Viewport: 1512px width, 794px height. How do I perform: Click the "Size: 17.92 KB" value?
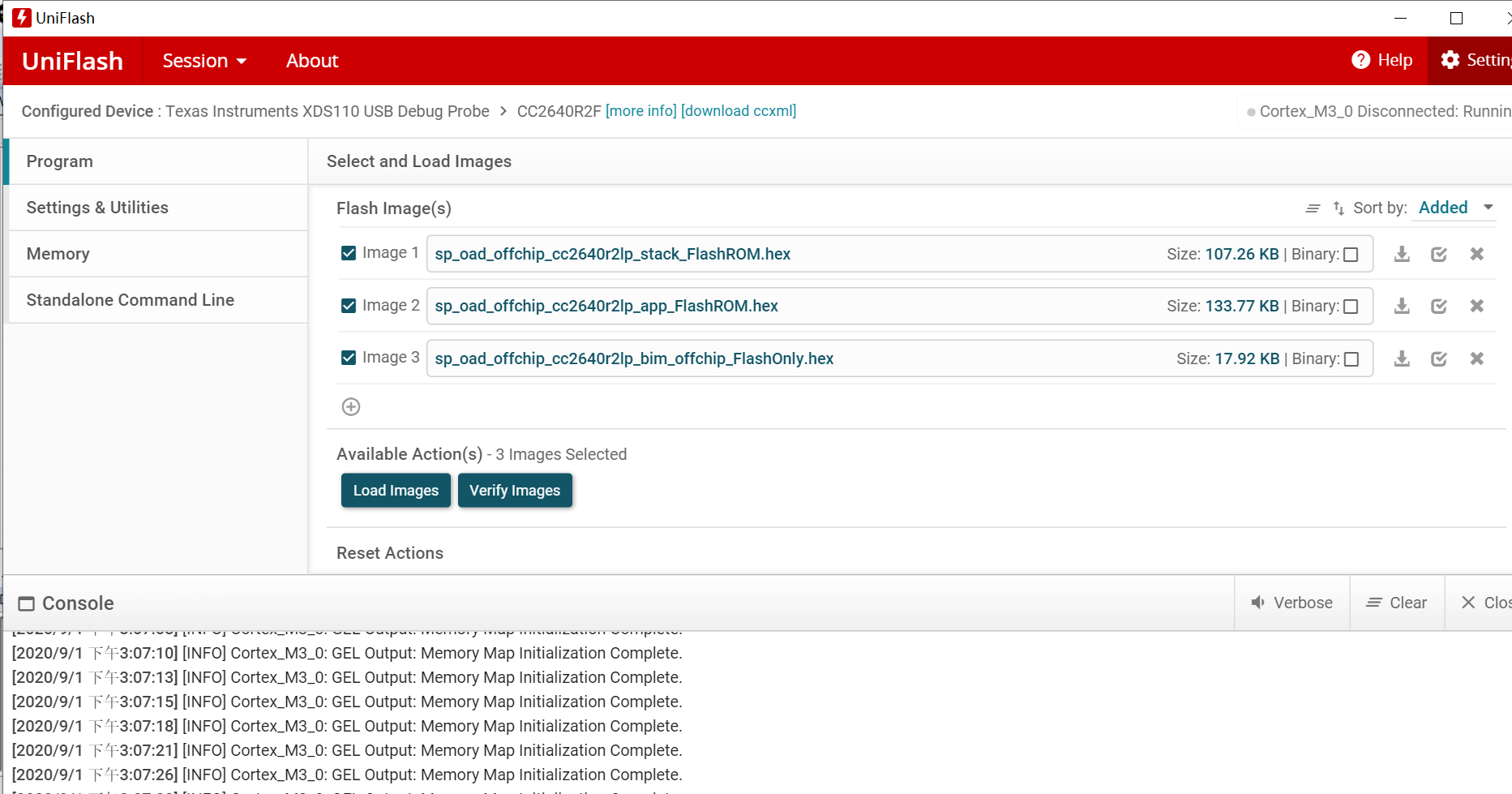tap(1228, 358)
